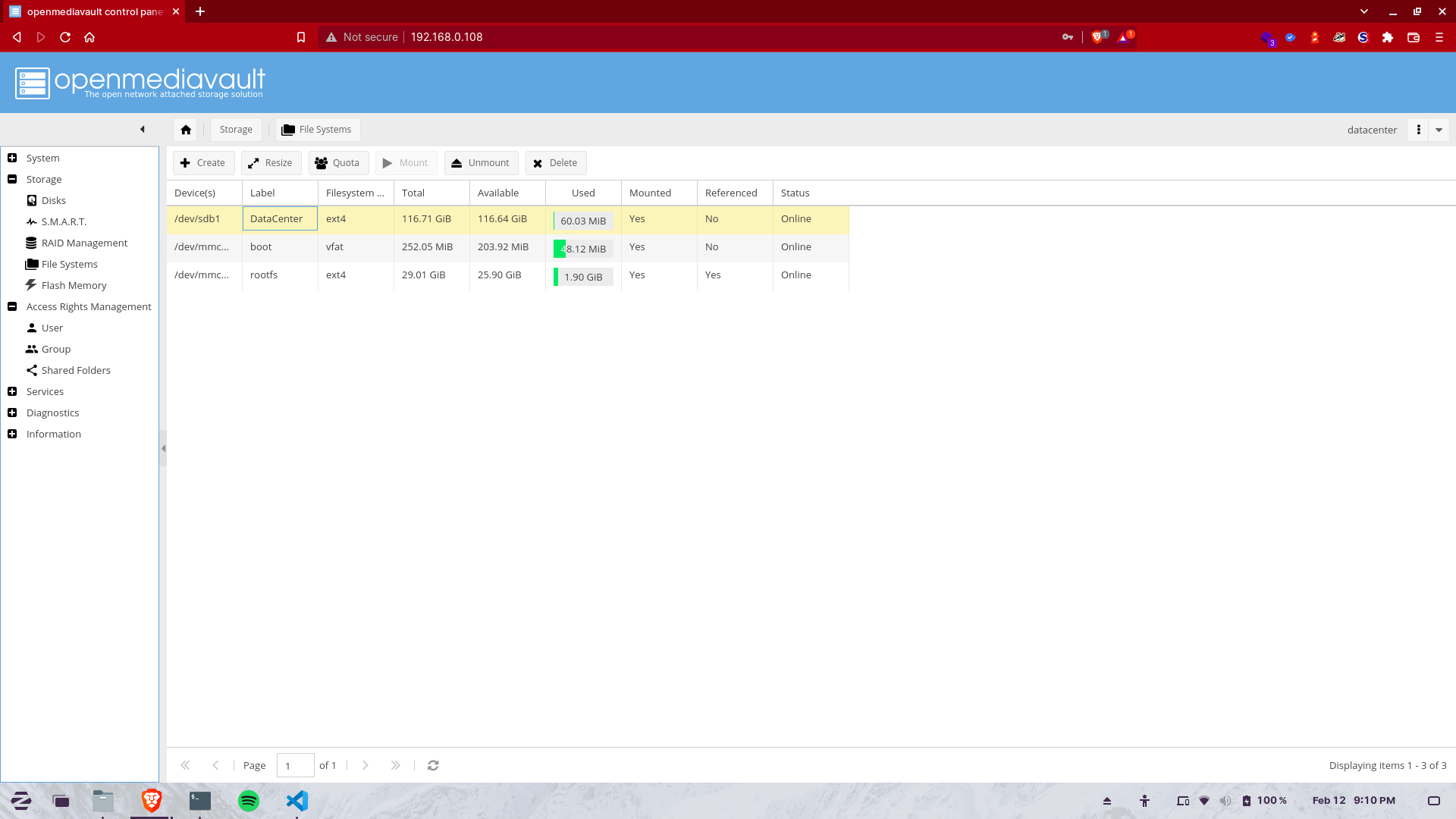The image size is (1456, 819).
Task: Select File Systems in sidebar
Action: click(69, 264)
